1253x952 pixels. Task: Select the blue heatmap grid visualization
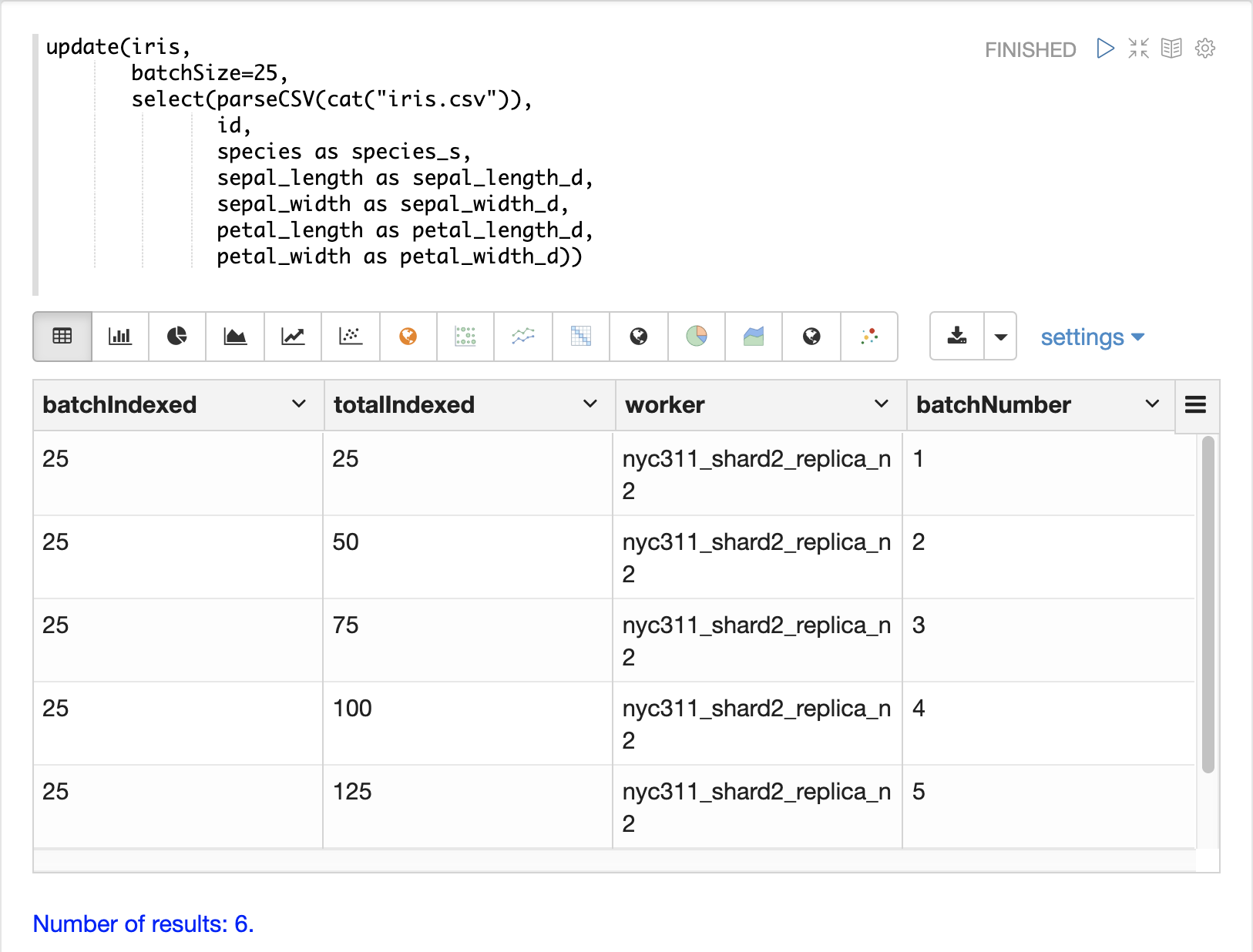point(581,336)
